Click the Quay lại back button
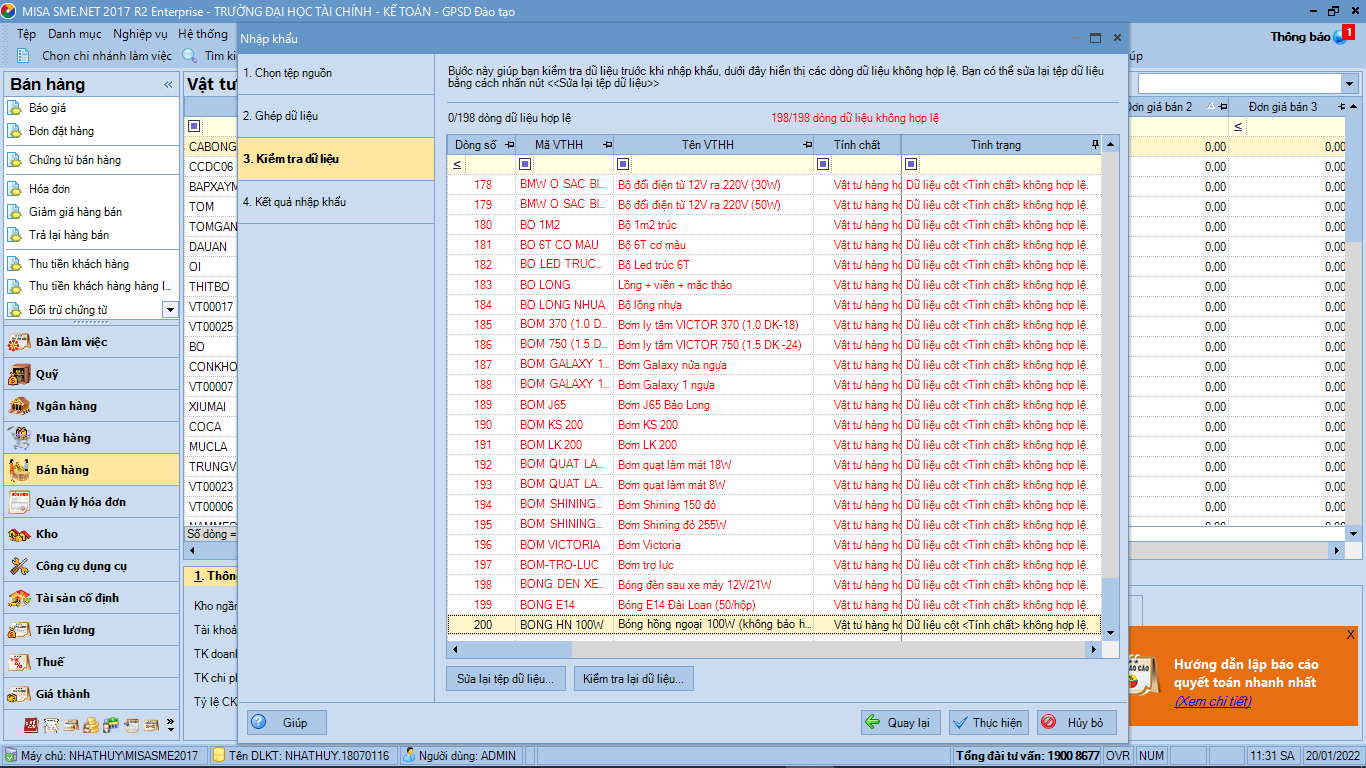1366x768 pixels. pyautogui.click(x=901, y=722)
